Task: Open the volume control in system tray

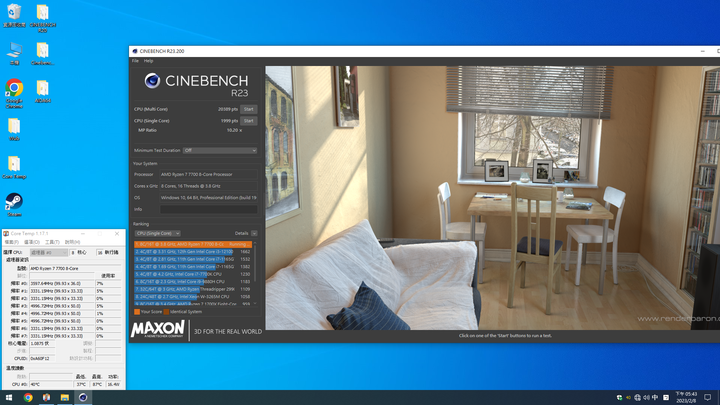Action: 646,398
